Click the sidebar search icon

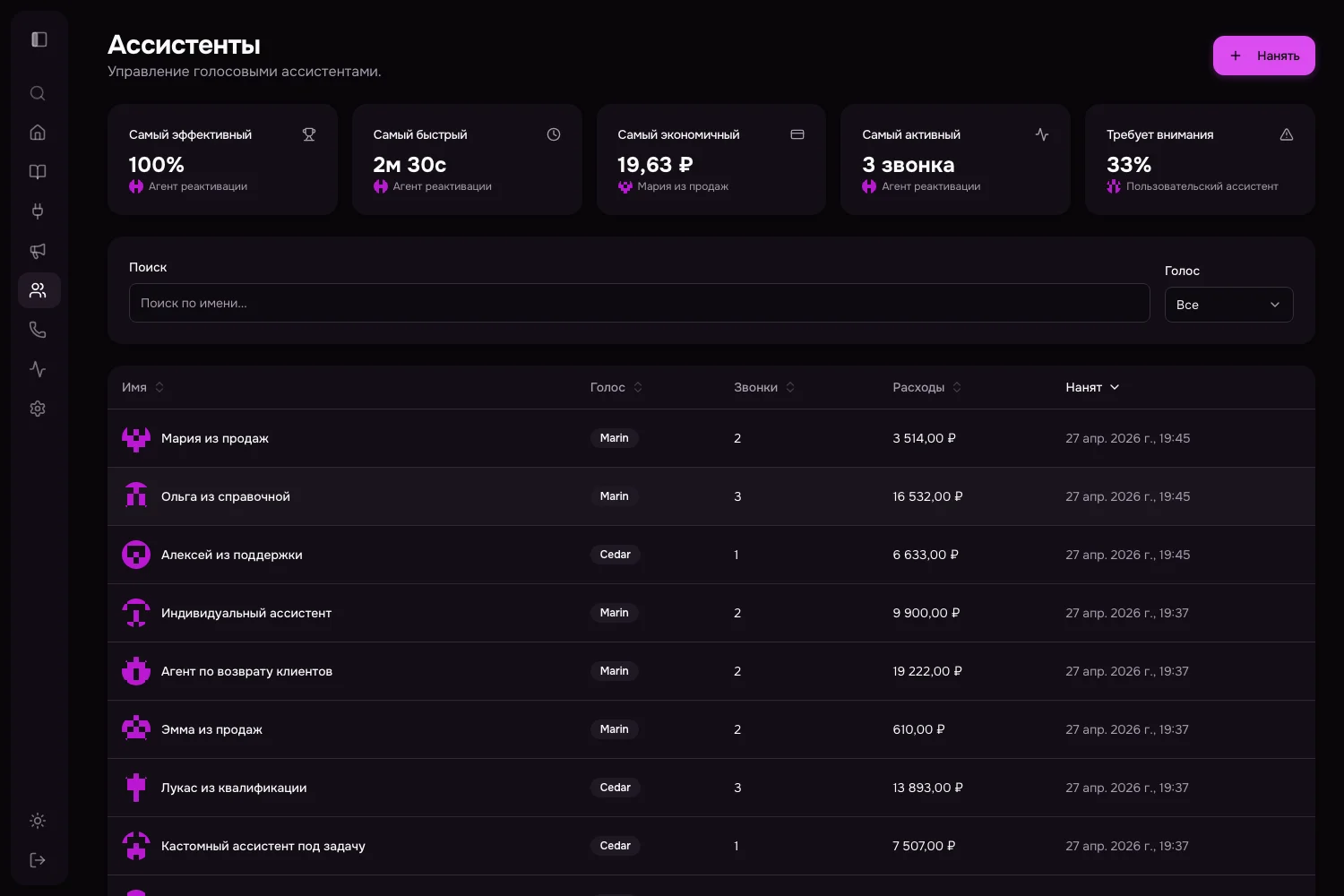38,93
